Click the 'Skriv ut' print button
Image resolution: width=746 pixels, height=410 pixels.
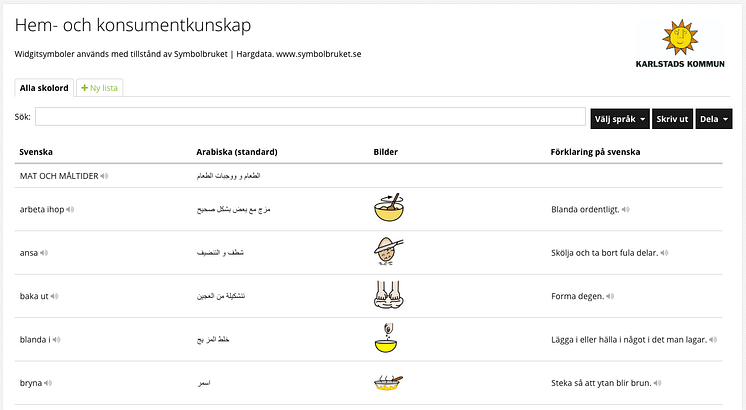pyautogui.click(x=672, y=119)
